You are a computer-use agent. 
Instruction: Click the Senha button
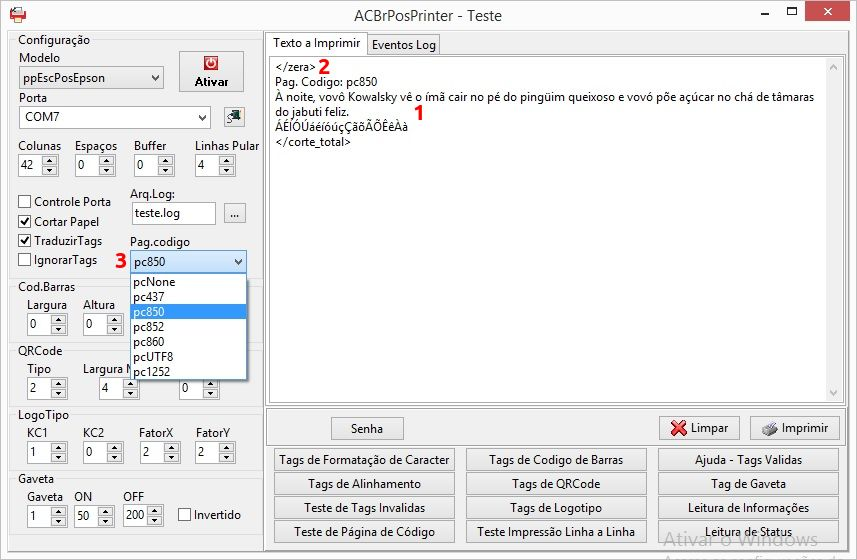click(367, 428)
